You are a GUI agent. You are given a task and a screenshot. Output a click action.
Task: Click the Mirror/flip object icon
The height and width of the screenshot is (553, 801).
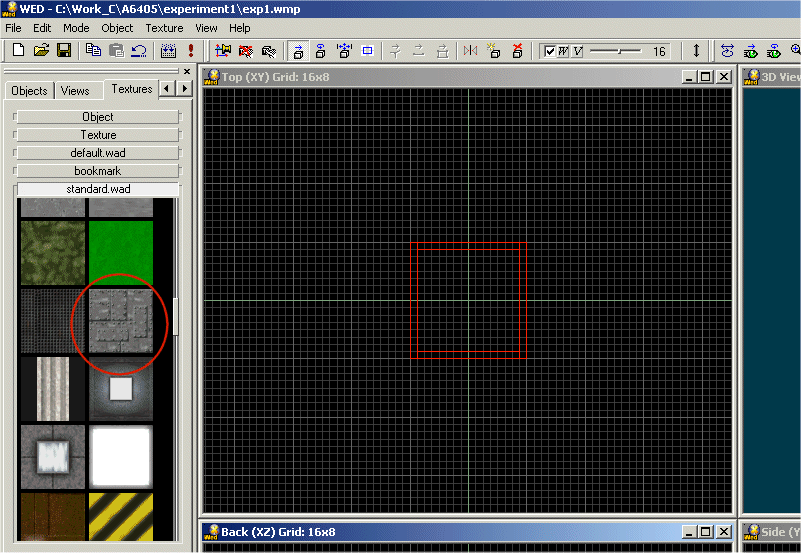470,51
